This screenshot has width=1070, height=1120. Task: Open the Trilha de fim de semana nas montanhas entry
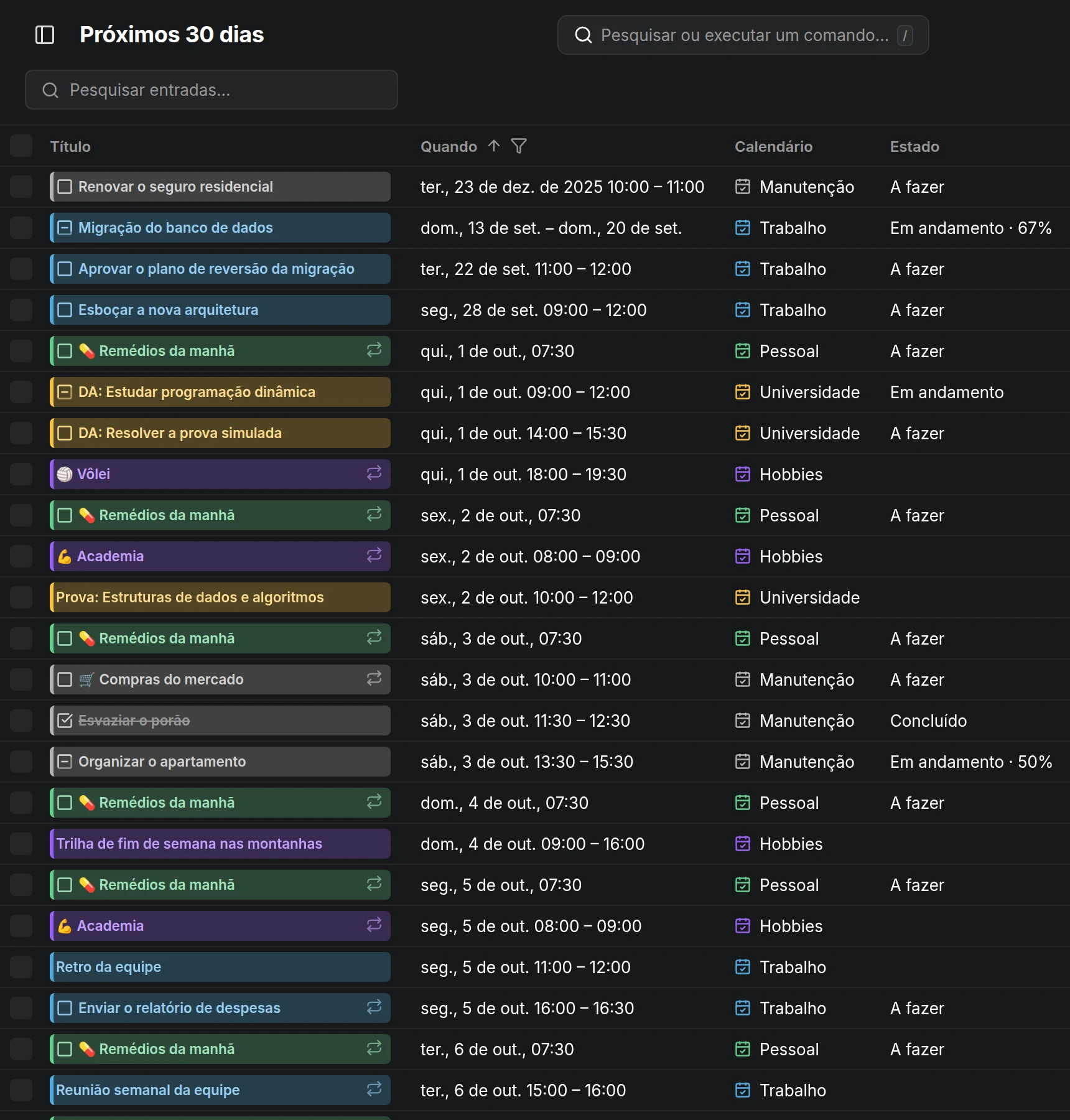[220, 844]
